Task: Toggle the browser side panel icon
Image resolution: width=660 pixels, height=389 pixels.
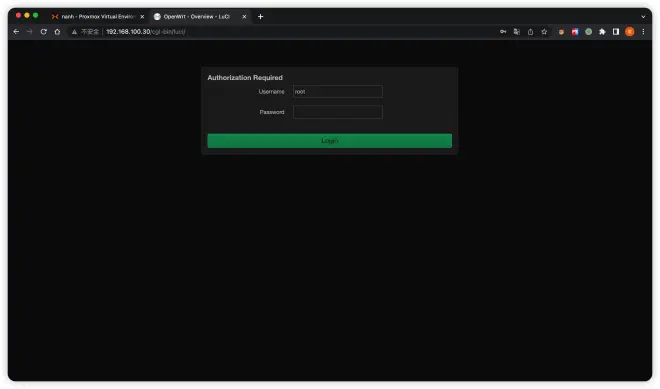Action: (616, 32)
